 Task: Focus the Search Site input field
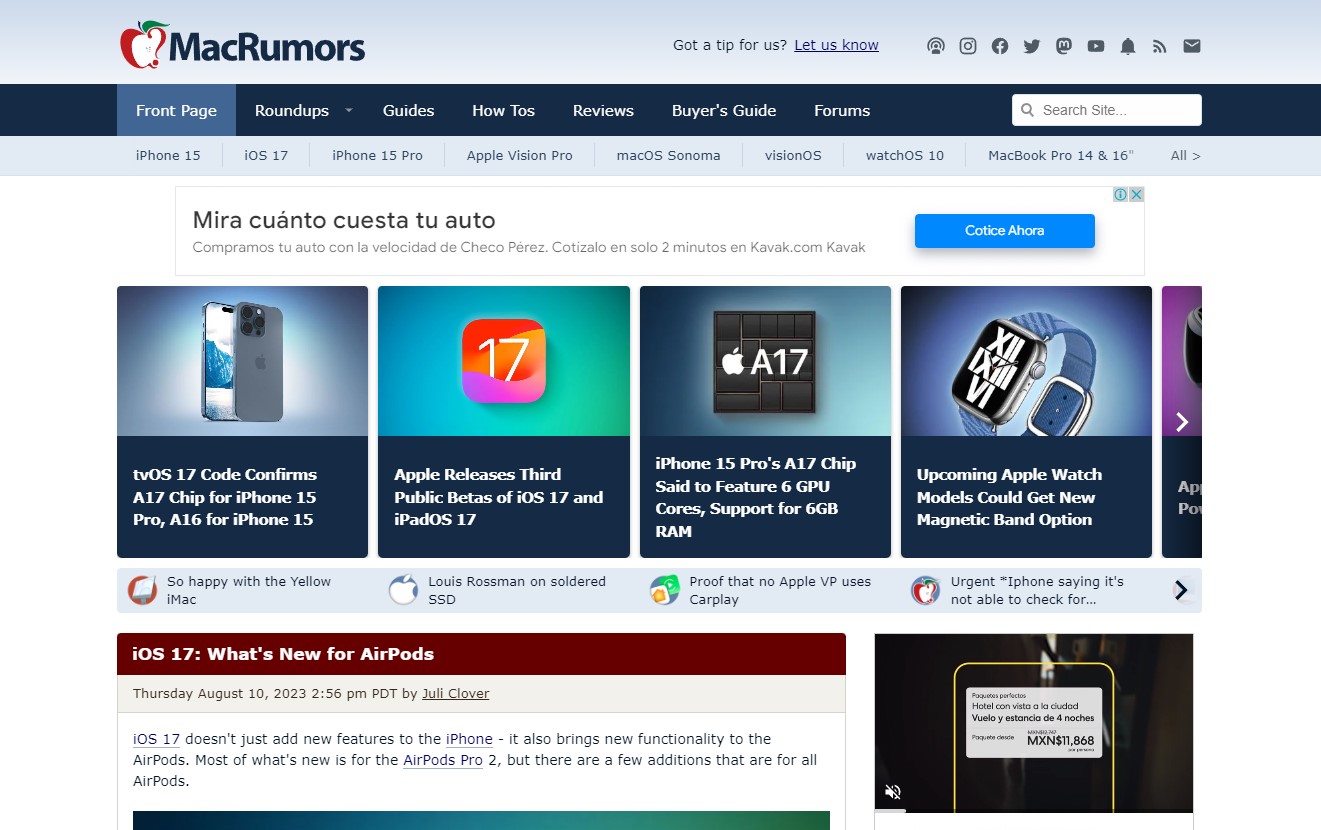[x=1107, y=110]
